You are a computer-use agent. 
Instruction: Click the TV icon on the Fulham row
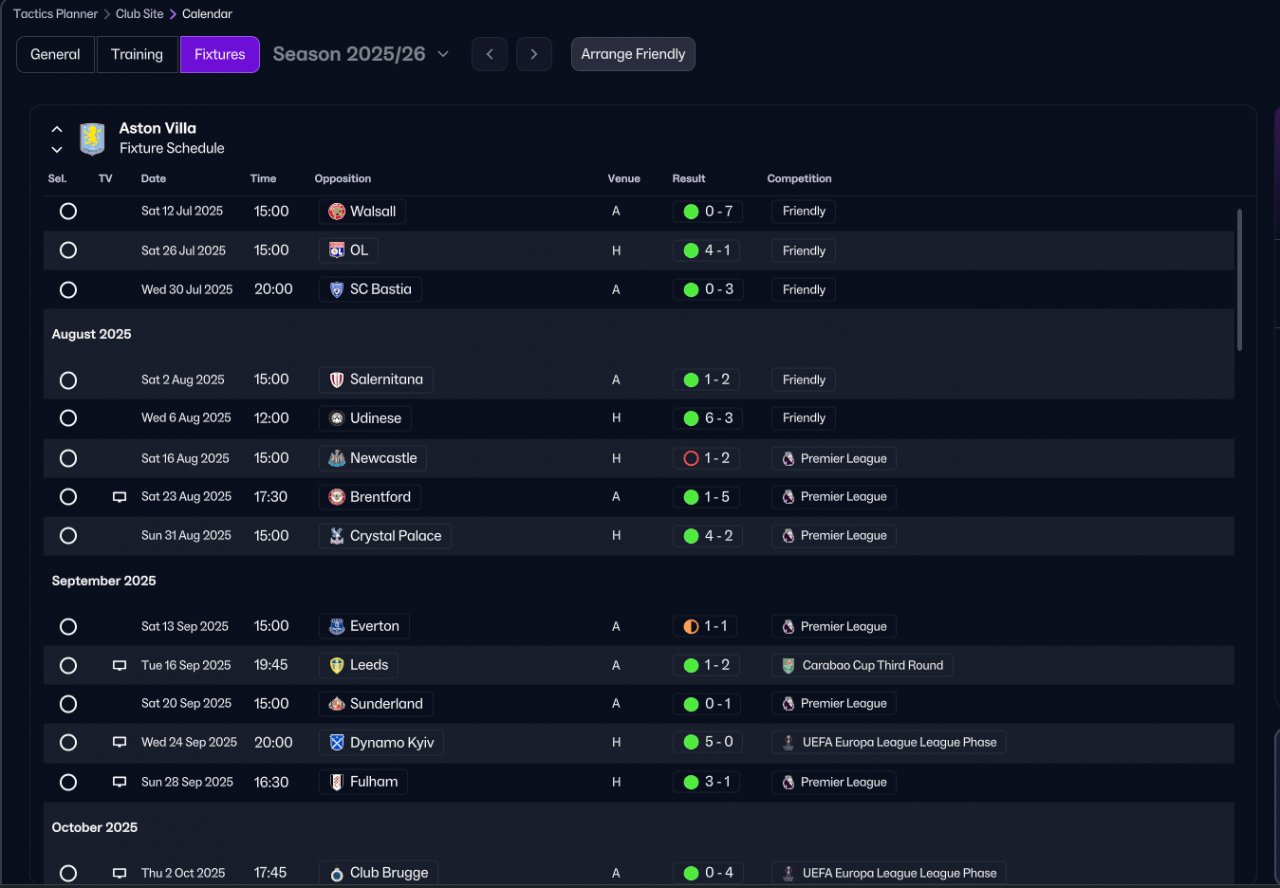pos(119,782)
